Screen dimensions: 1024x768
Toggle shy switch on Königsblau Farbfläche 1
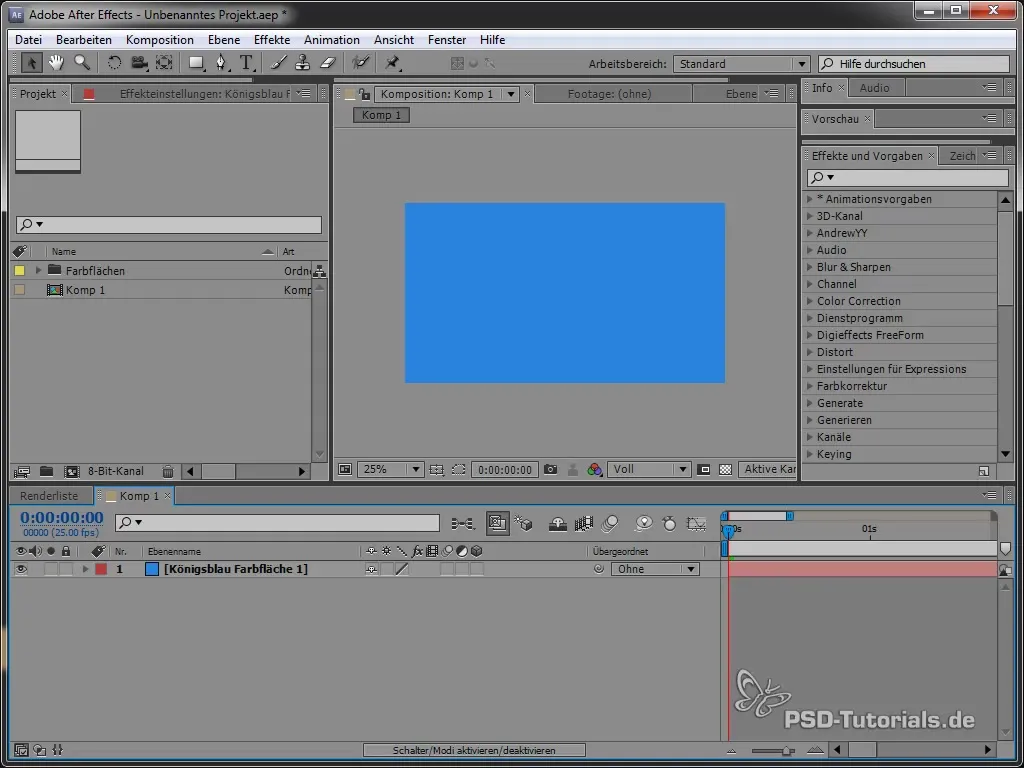click(372, 569)
